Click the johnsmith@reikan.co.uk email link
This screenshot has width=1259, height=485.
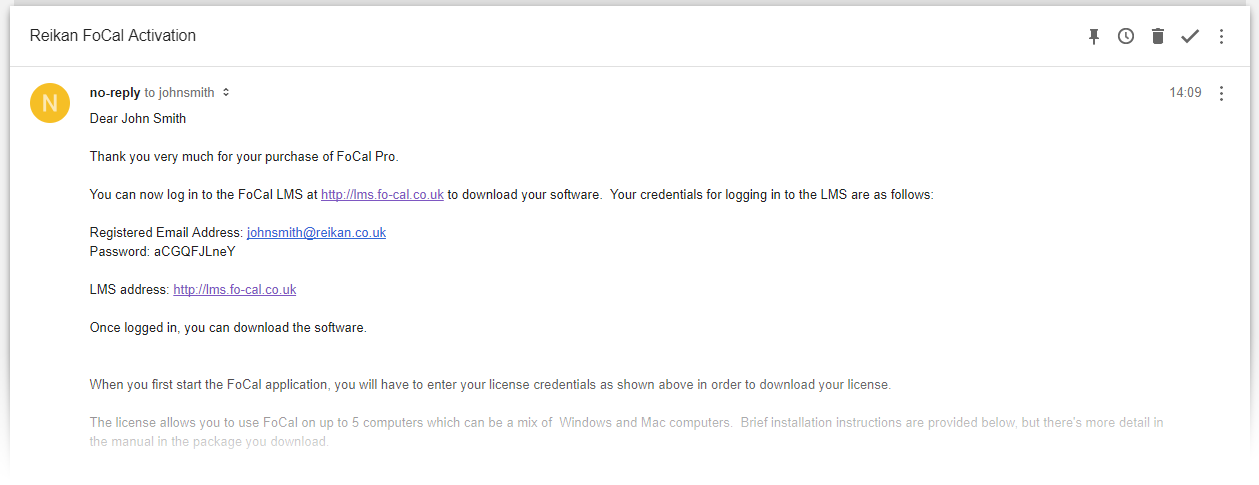[x=316, y=233]
